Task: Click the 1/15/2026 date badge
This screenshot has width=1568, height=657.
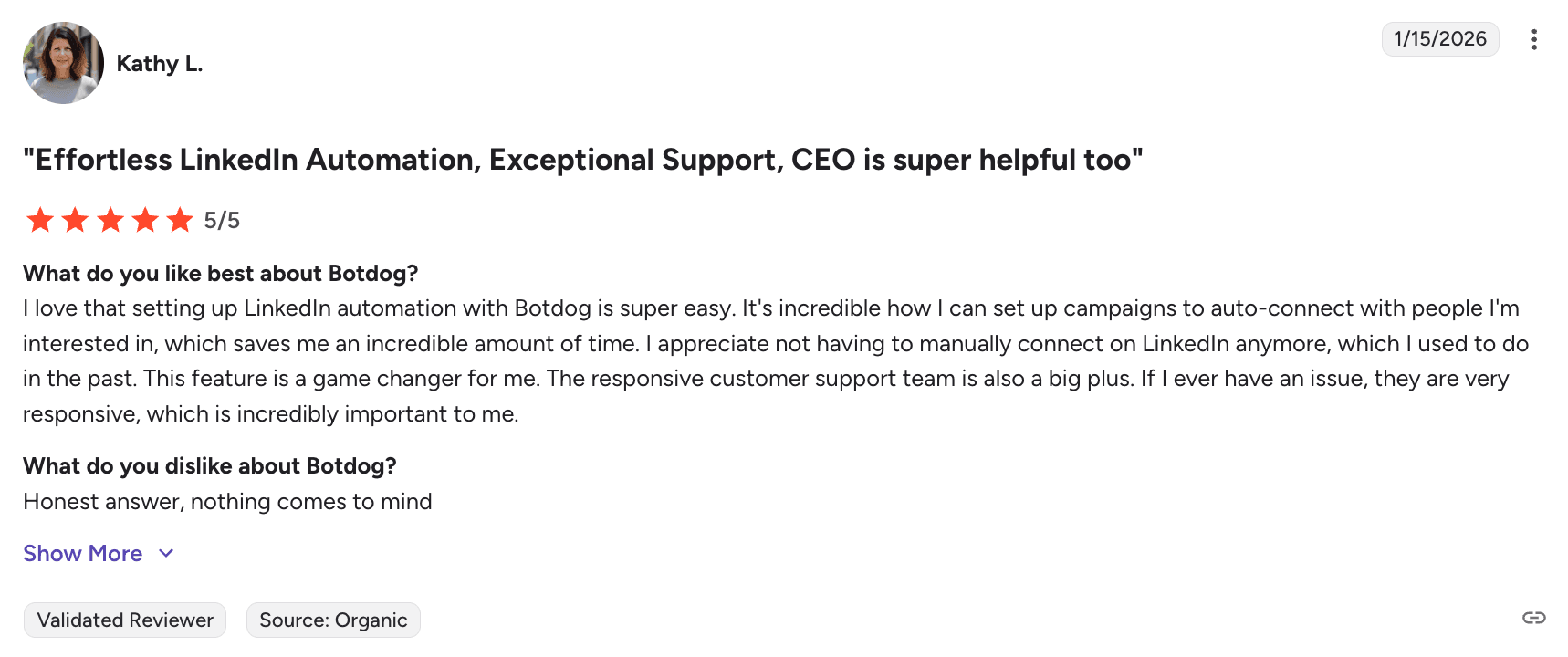Action: [x=1439, y=39]
